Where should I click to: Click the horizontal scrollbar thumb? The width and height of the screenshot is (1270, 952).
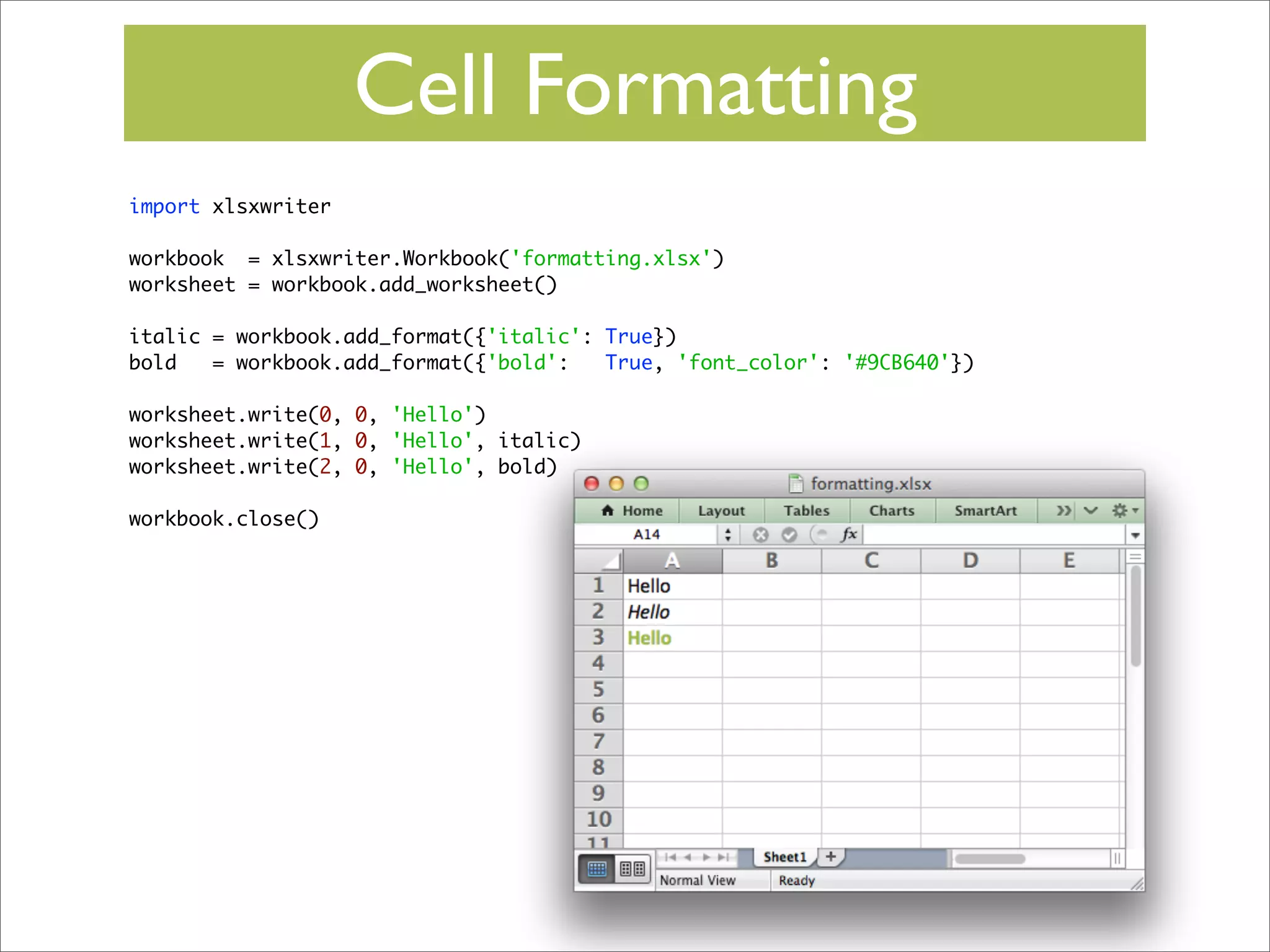[990, 858]
